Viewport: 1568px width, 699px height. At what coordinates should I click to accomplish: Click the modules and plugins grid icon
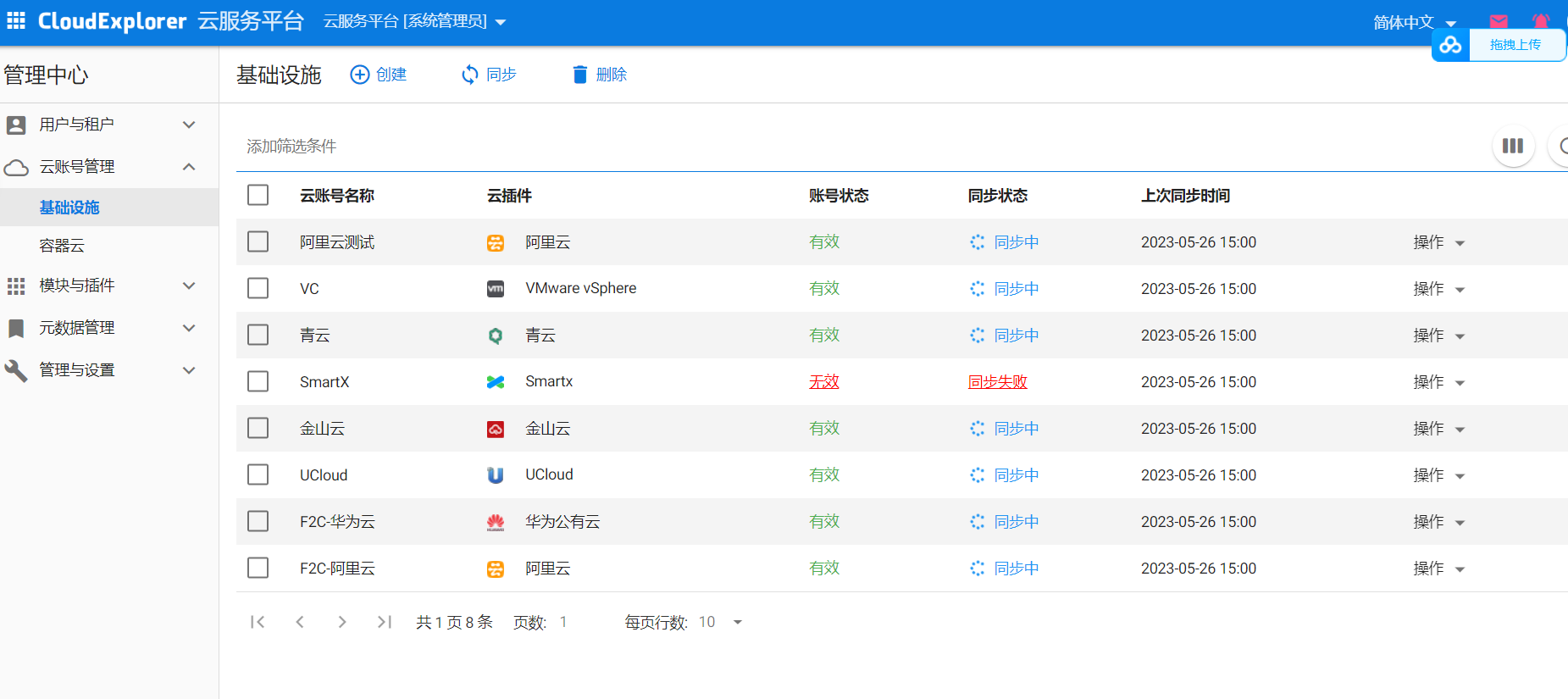click(x=16, y=286)
